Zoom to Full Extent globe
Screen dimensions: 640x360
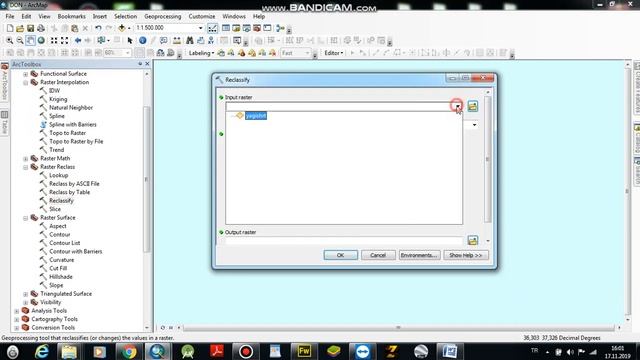tap(41, 40)
